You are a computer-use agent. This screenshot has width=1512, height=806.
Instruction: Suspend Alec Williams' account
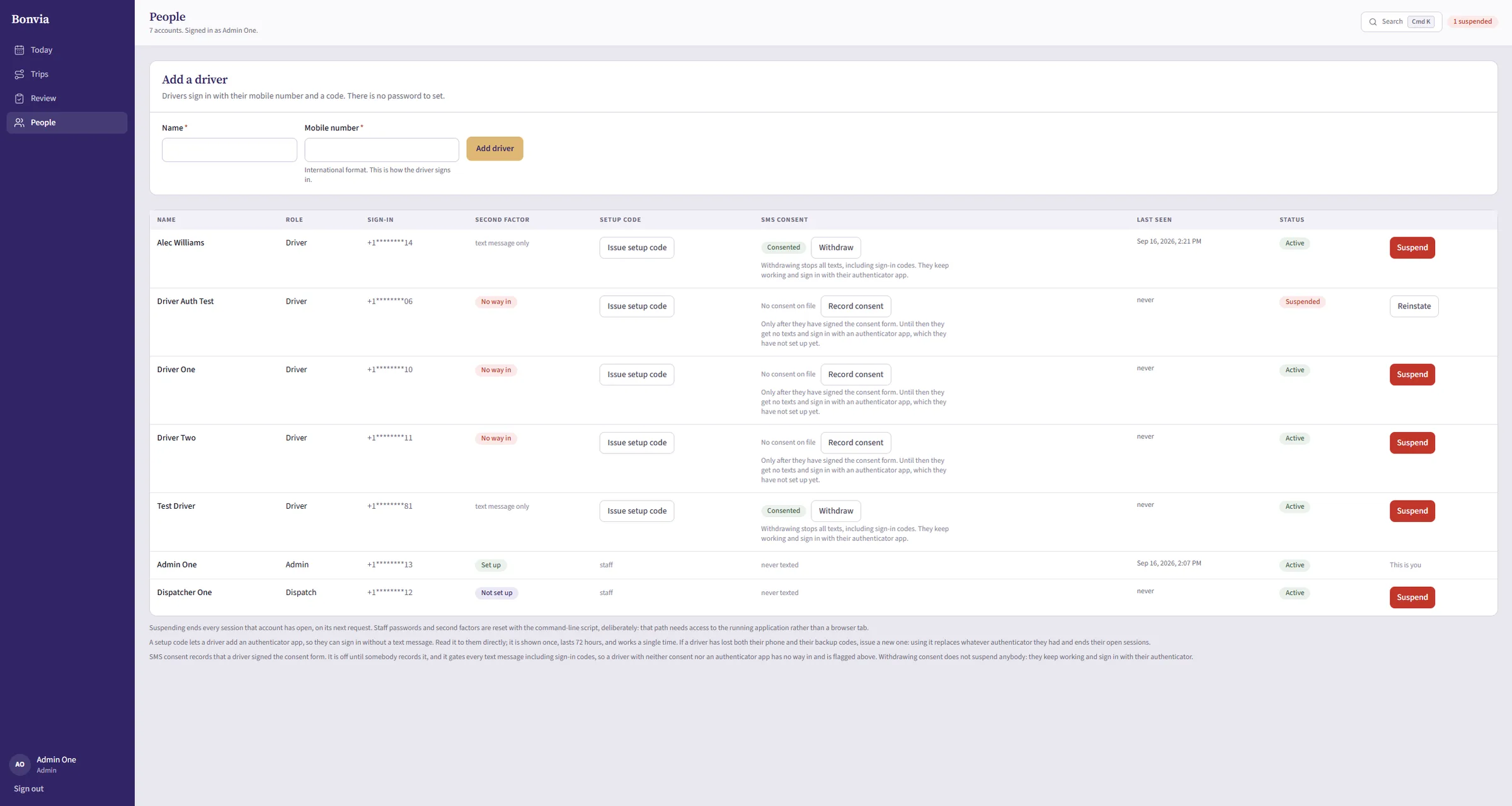point(1412,247)
